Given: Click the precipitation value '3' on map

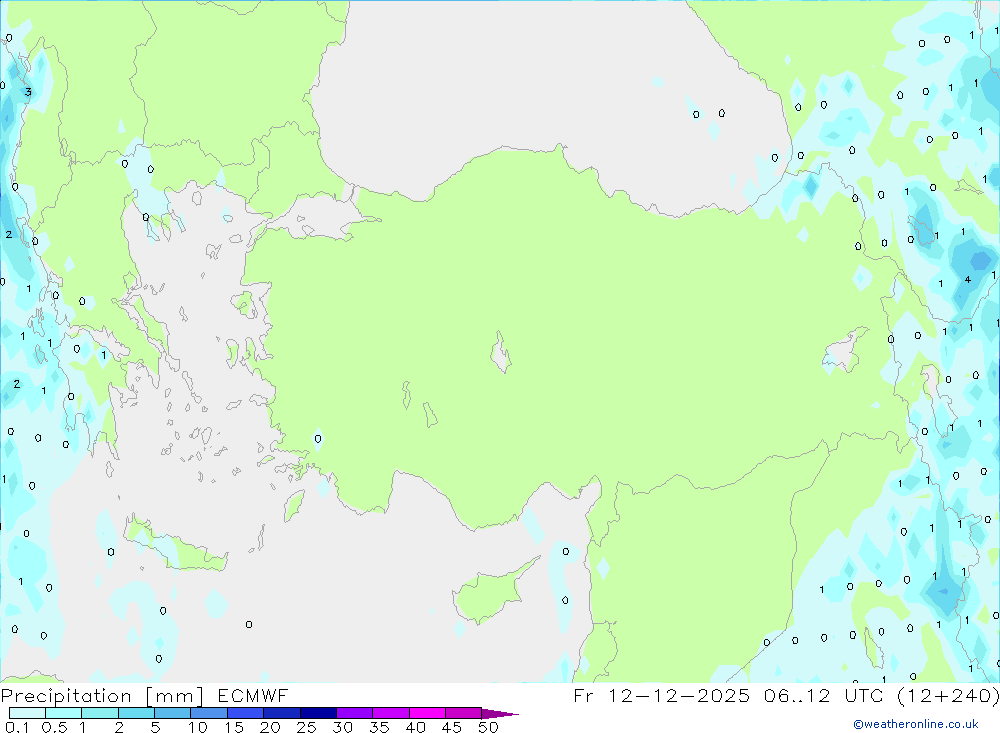Looking at the screenshot, I should coord(28,92).
